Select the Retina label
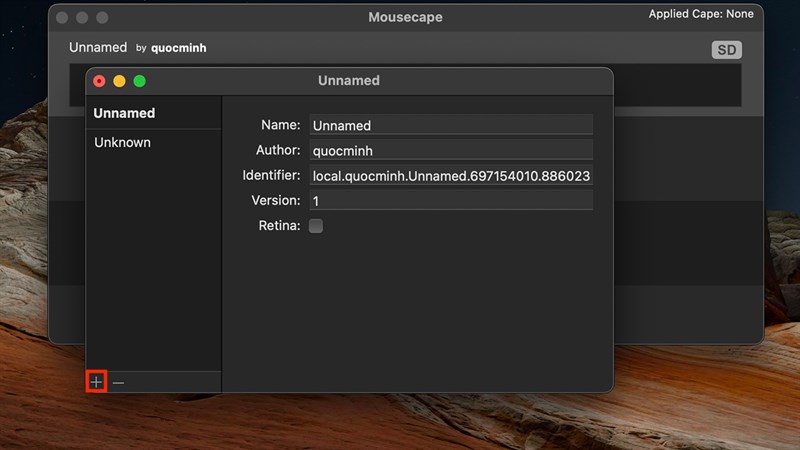Screen dimensions: 800x450 (x=279, y=226)
